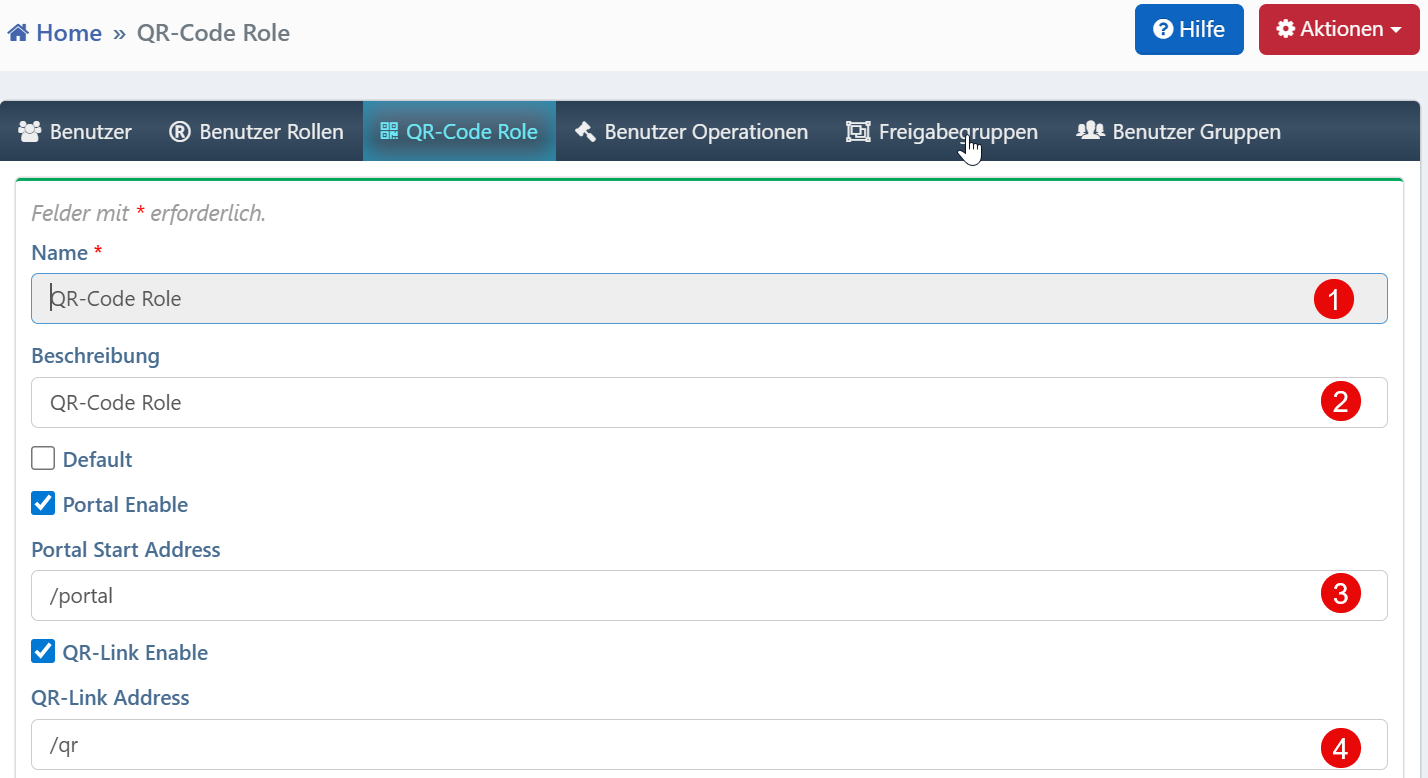Click the gear icon on Aktionen
This screenshot has height=778, width=1428.
(x=1286, y=29)
